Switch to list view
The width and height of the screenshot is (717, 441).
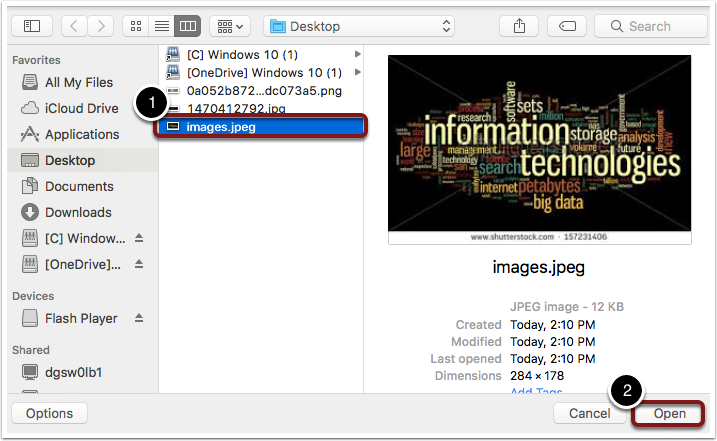tap(161, 26)
